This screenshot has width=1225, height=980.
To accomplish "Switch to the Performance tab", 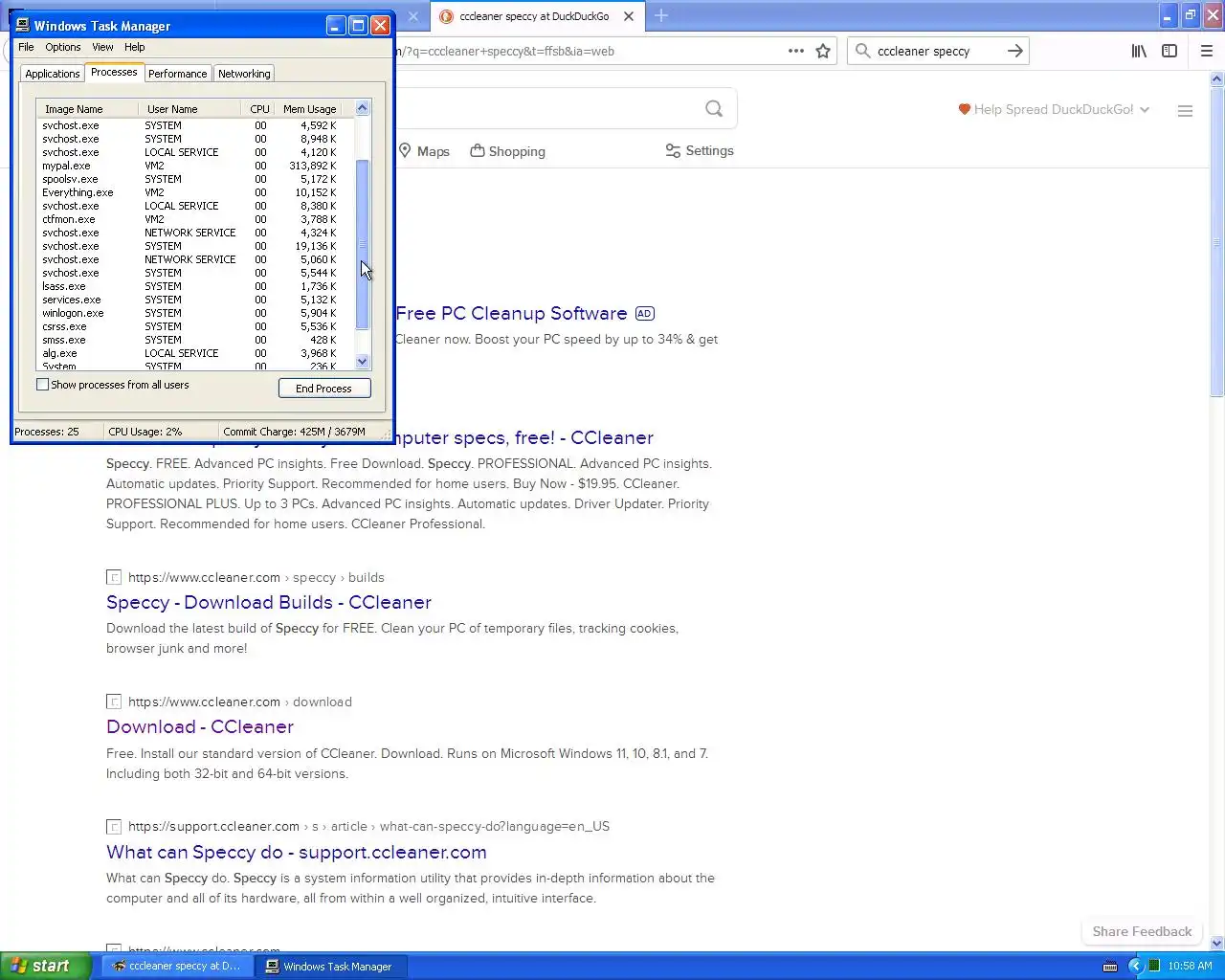I will point(177,74).
